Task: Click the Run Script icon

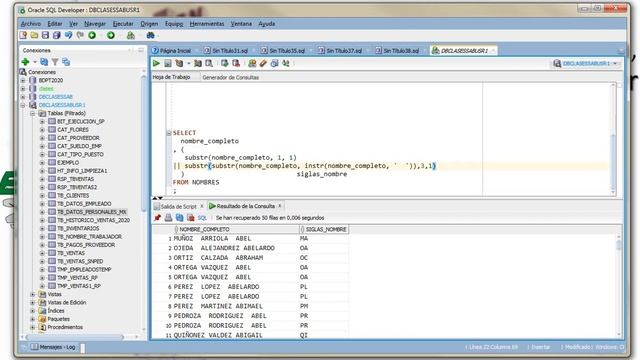Action: 168,63
